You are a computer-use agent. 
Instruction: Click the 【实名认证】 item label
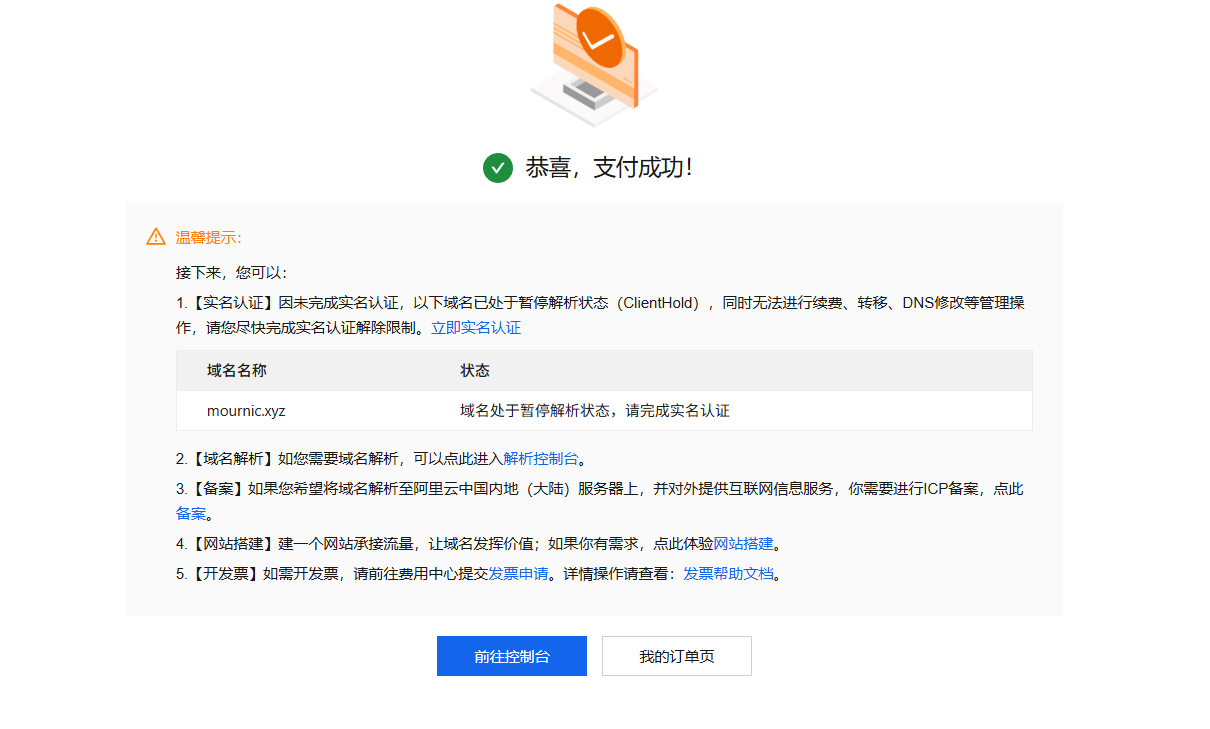232,303
